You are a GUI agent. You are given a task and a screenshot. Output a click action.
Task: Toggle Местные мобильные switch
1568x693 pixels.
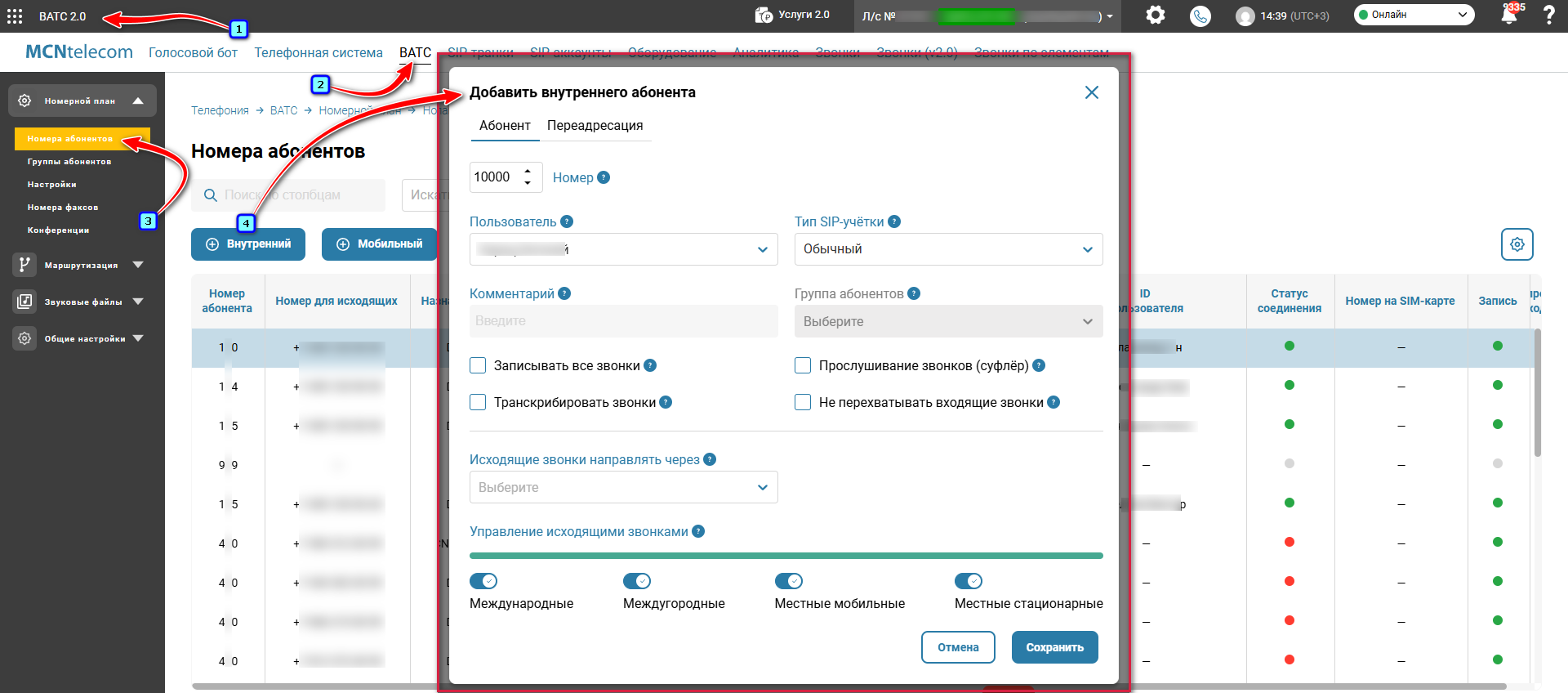pyautogui.click(x=789, y=581)
